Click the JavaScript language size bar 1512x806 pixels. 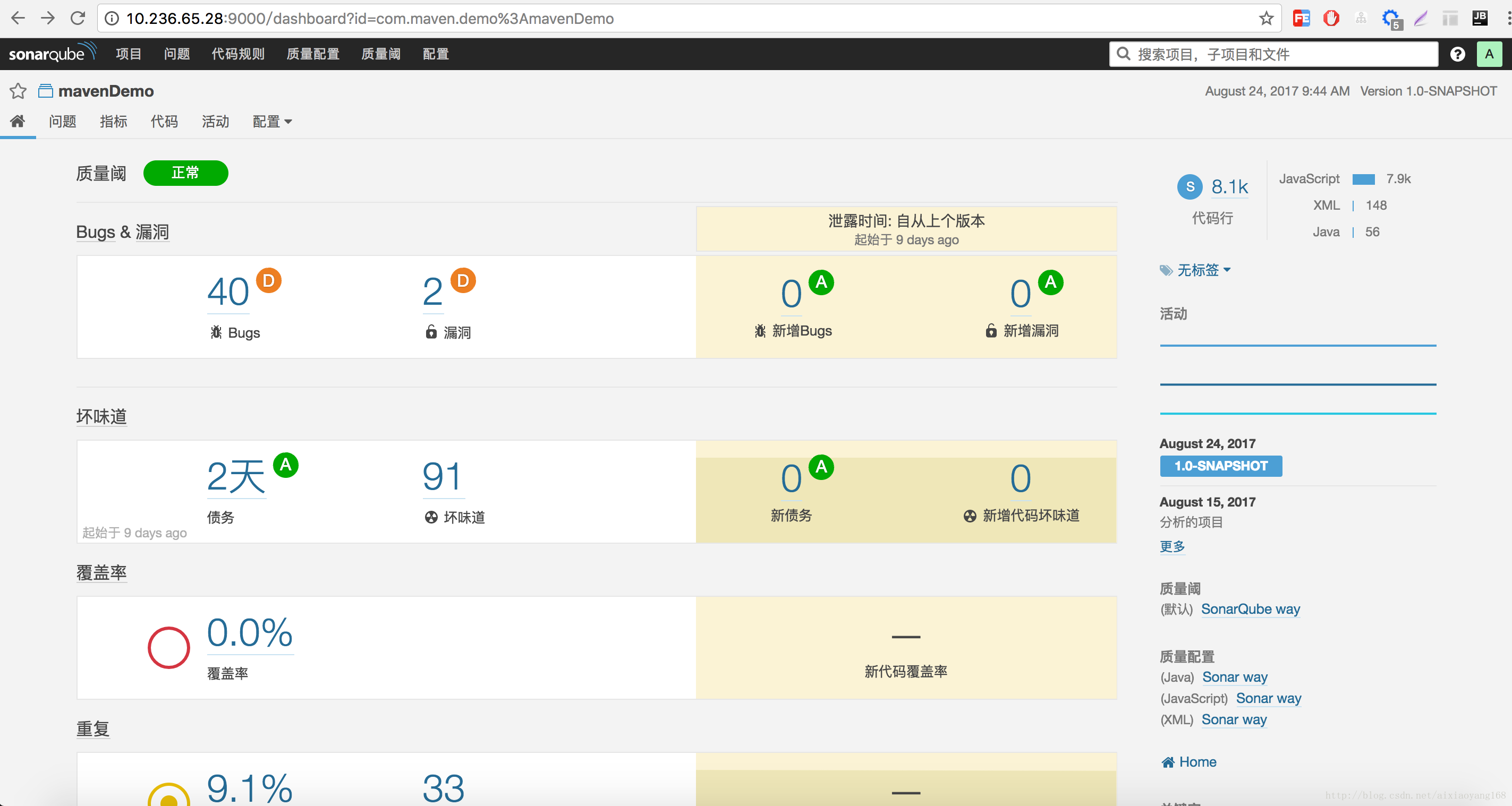[1363, 179]
